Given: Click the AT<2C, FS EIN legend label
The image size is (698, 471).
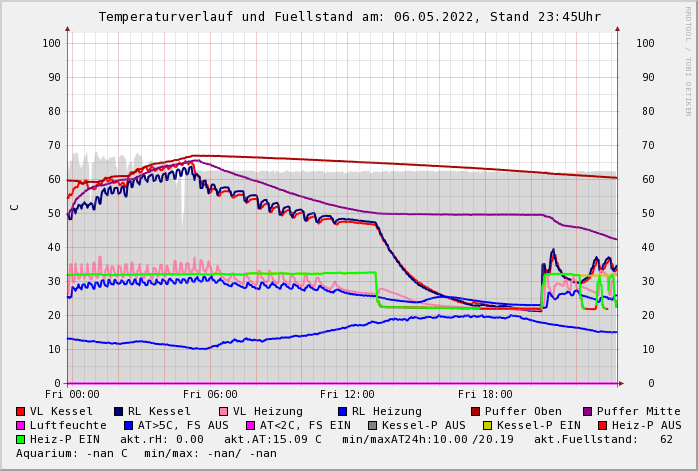Looking at the screenshot, I should tap(305, 425).
